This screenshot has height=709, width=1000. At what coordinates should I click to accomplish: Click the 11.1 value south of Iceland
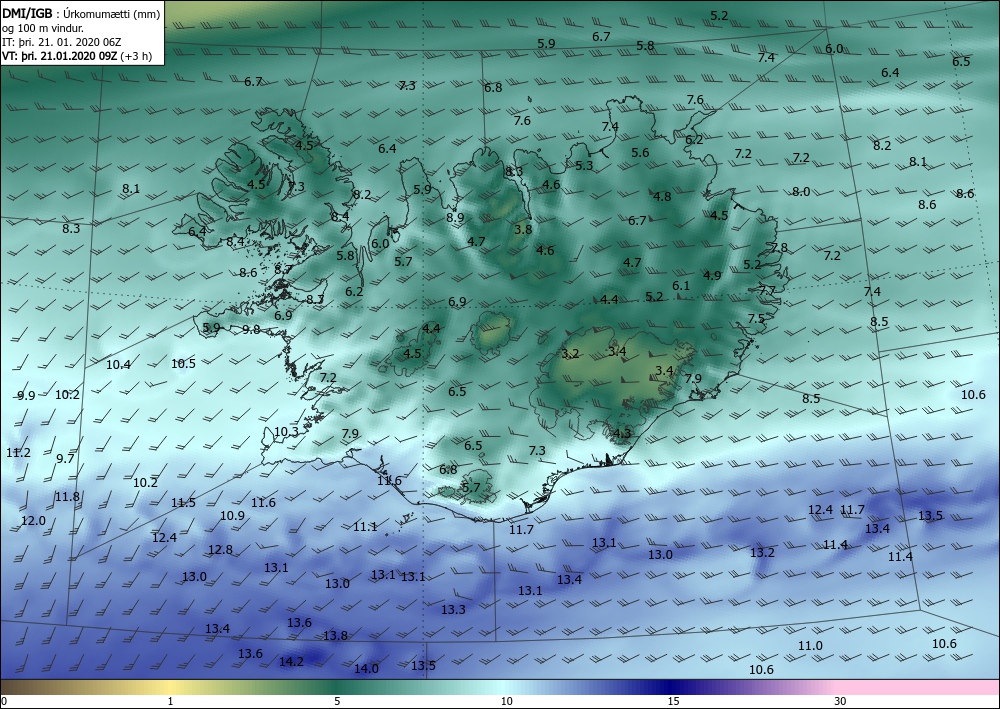(x=365, y=527)
